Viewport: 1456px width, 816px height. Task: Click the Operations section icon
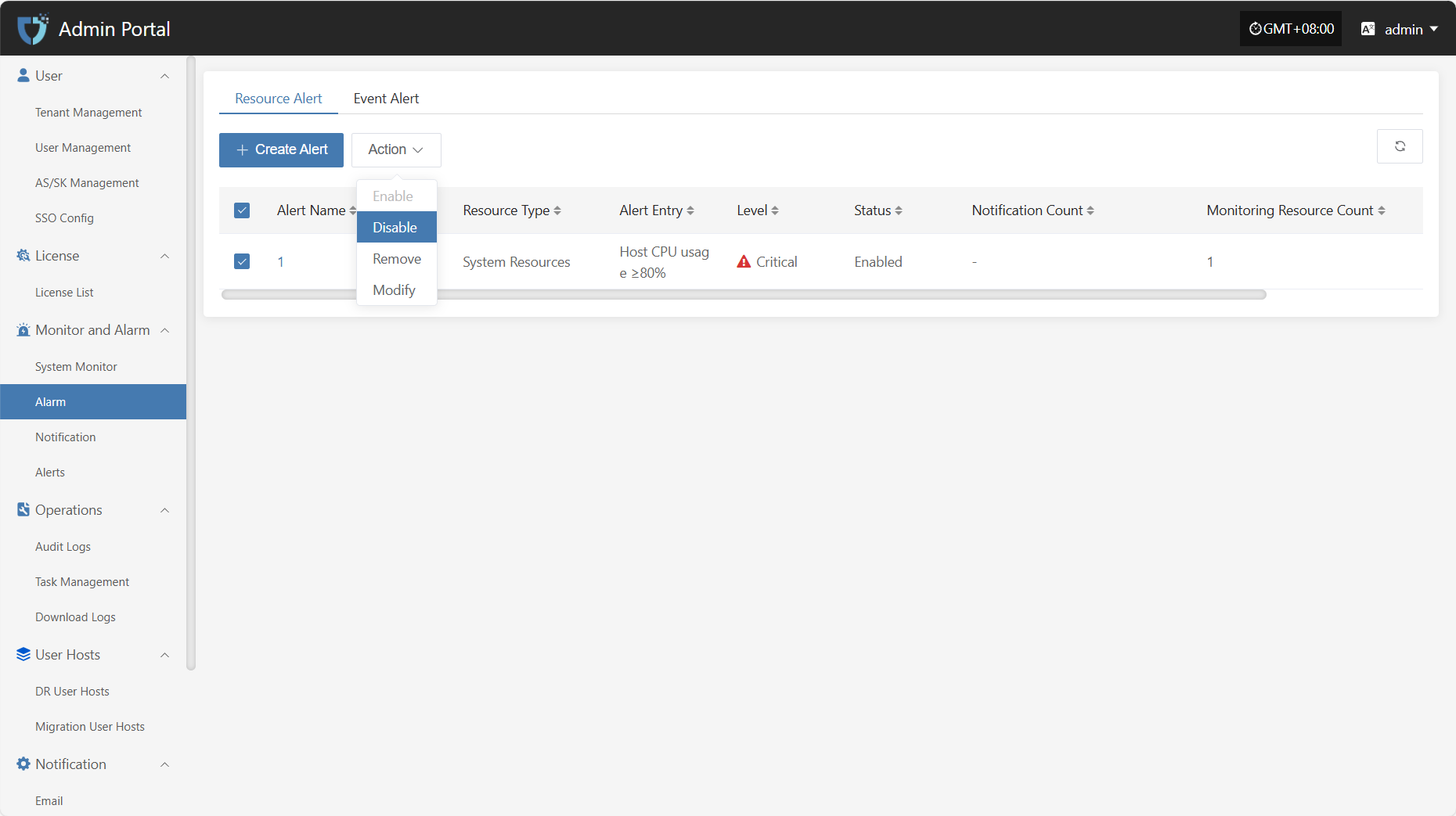[23, 509]
